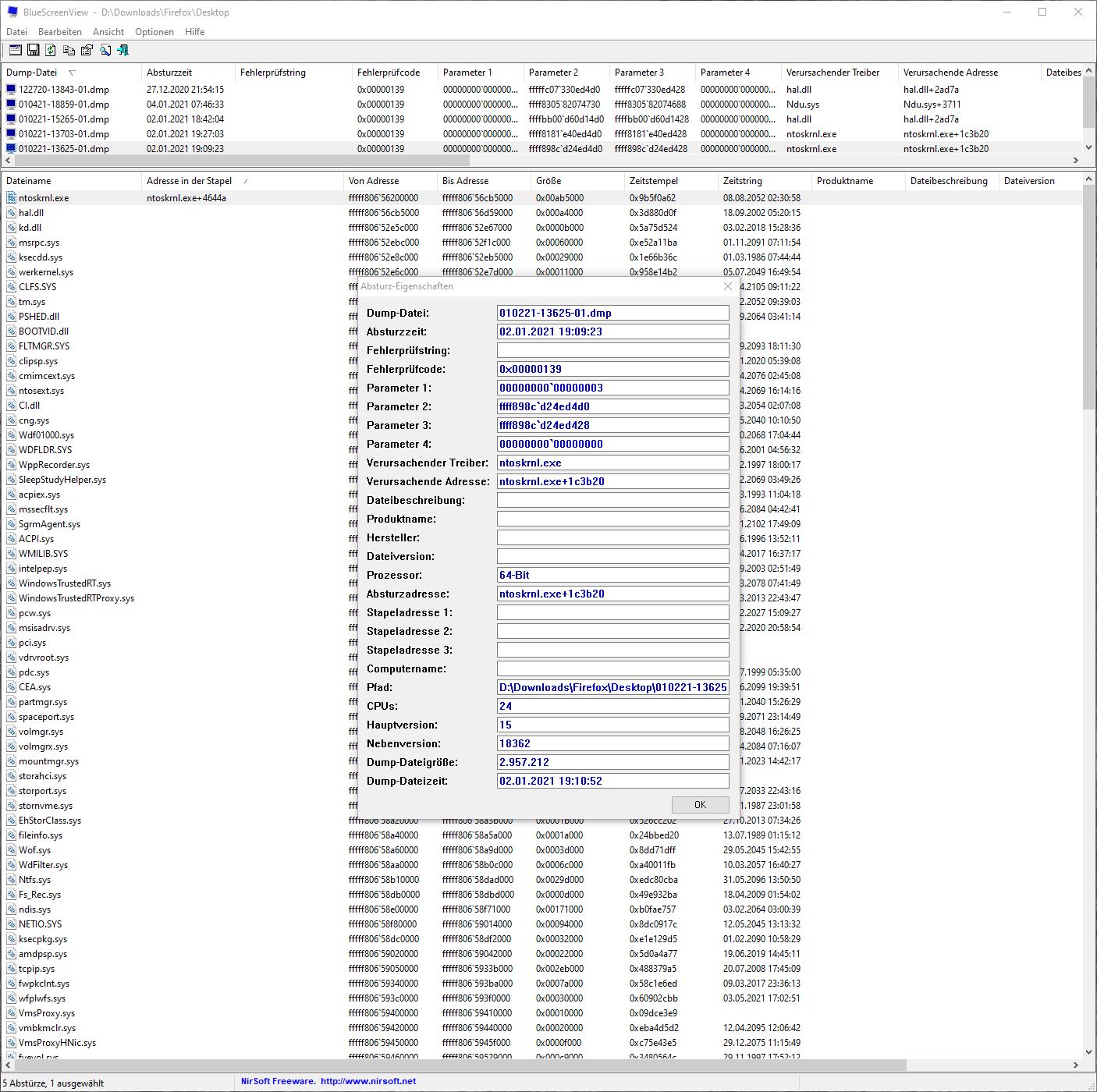Click the file icon beside msrpc.sys
Screen dimensions: 1097x1092
pos(11,242)
